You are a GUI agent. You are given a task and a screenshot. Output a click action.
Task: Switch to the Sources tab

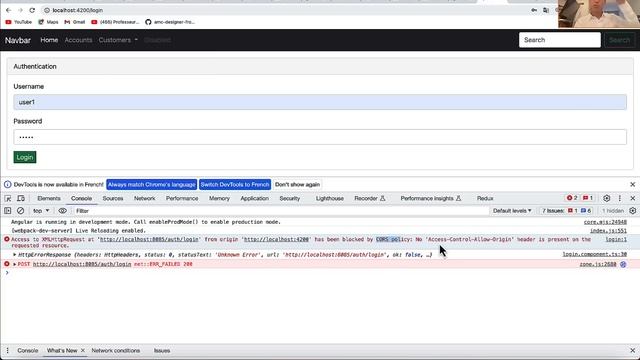pyautogui.click(x=113, y=198)
